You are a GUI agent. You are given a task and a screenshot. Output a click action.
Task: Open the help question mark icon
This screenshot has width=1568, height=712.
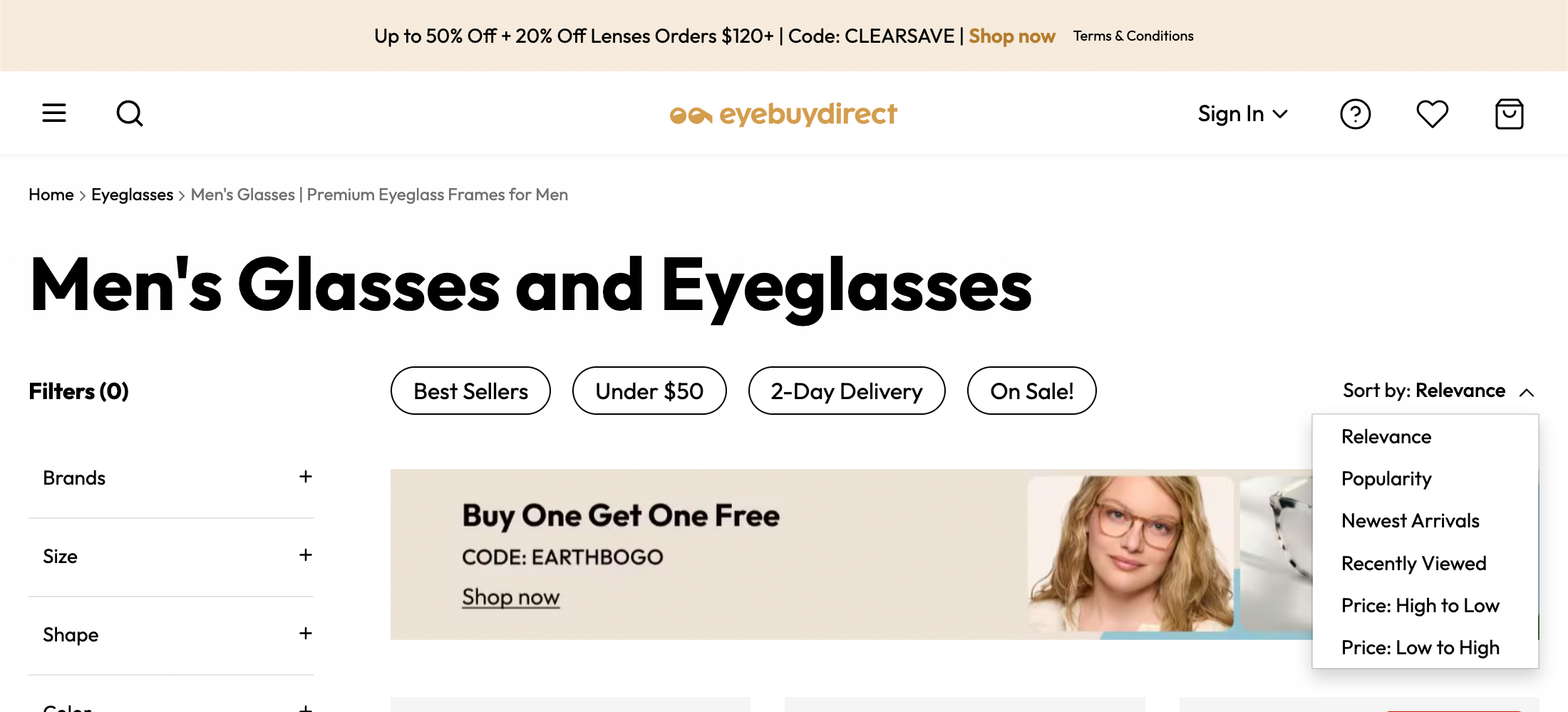[x=1355, y=114]
